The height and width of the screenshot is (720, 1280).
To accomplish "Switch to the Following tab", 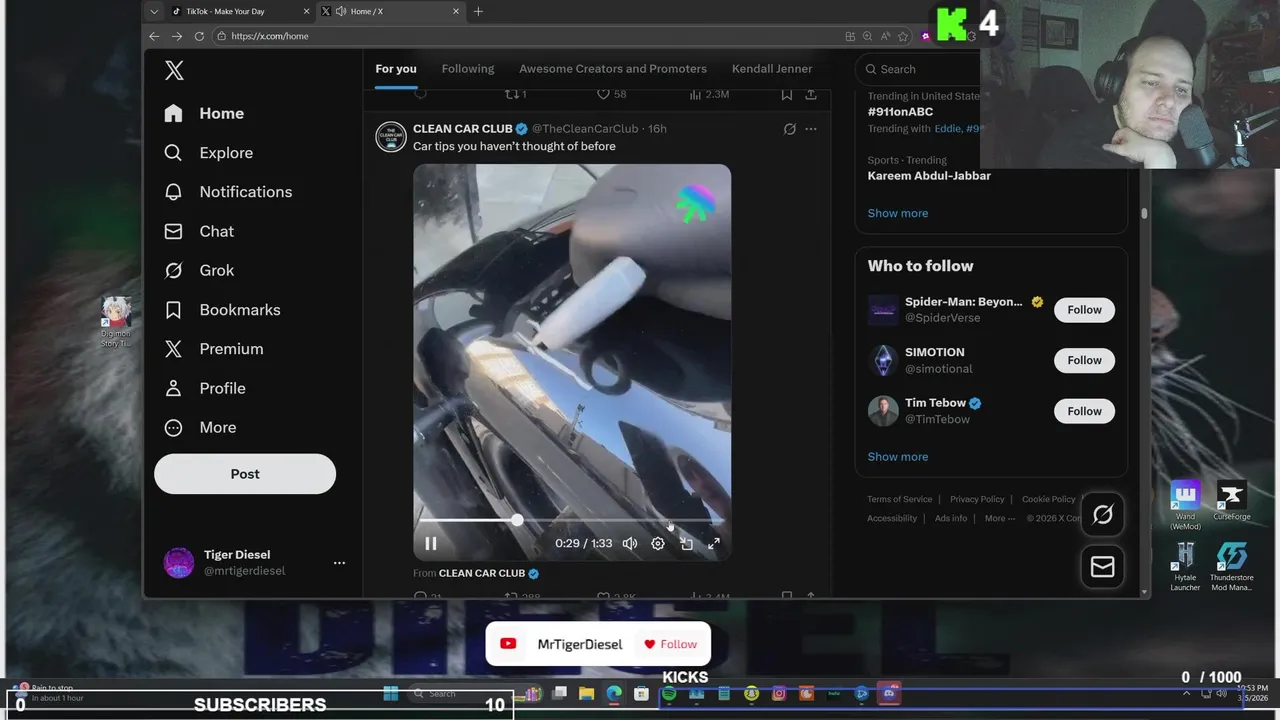I will click(468, 69).
